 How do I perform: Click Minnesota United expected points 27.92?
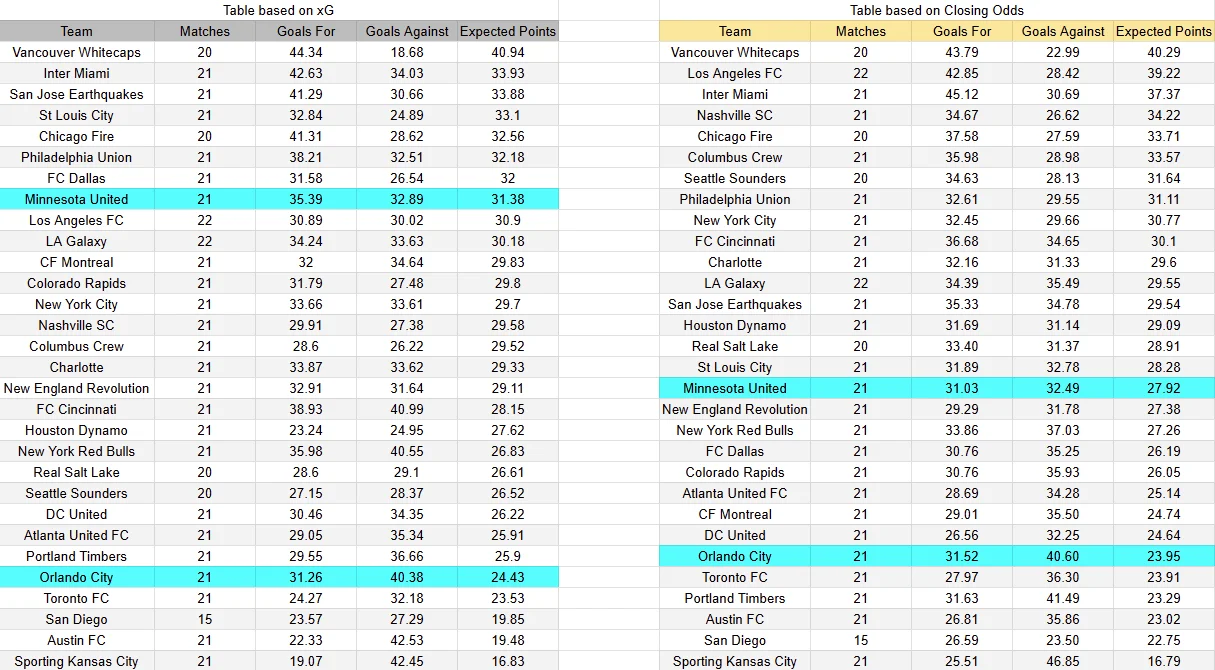click(1164, 388)
